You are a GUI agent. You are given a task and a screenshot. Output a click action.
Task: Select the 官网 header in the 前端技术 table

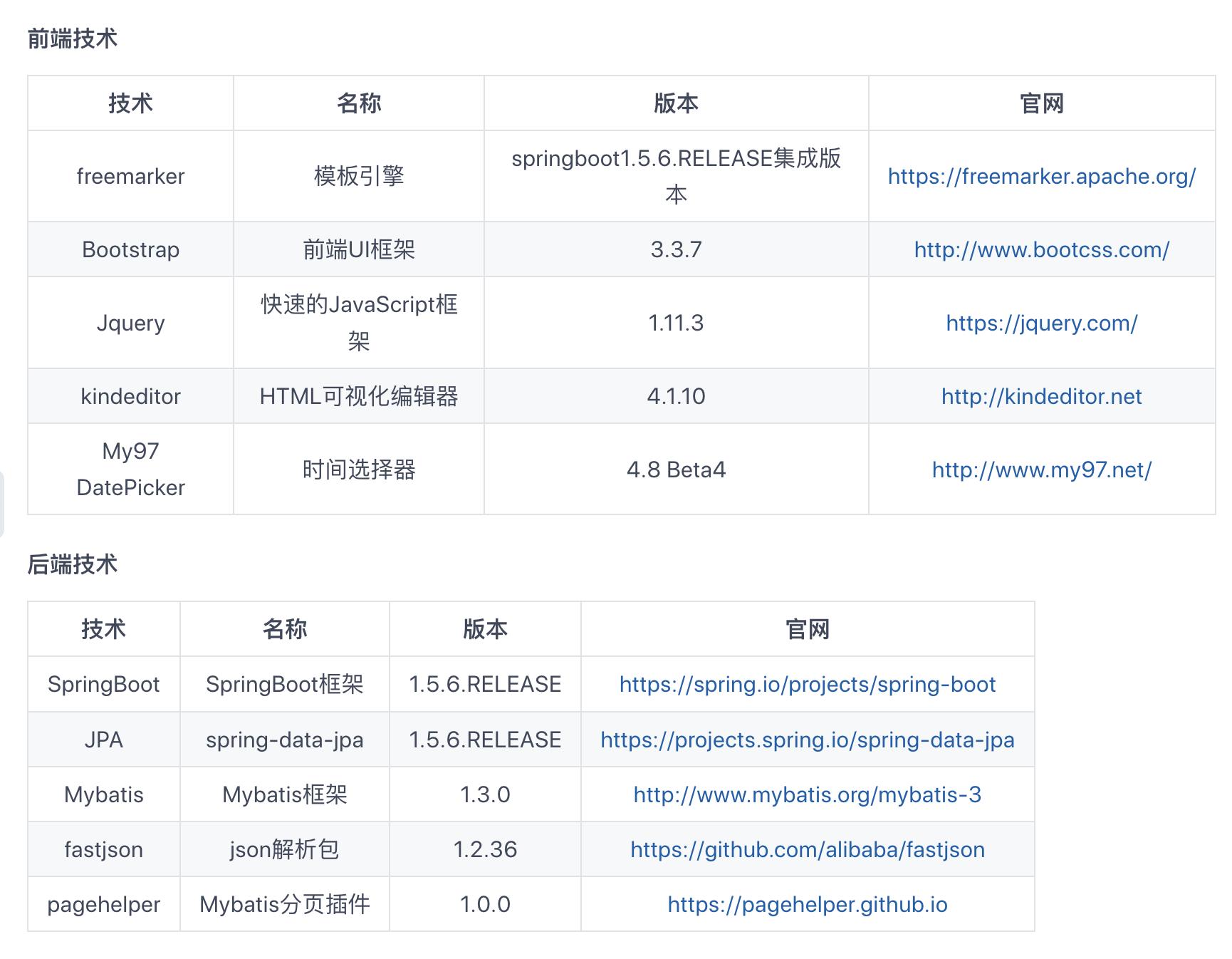pyautogui.click(x=1042, y=103)
